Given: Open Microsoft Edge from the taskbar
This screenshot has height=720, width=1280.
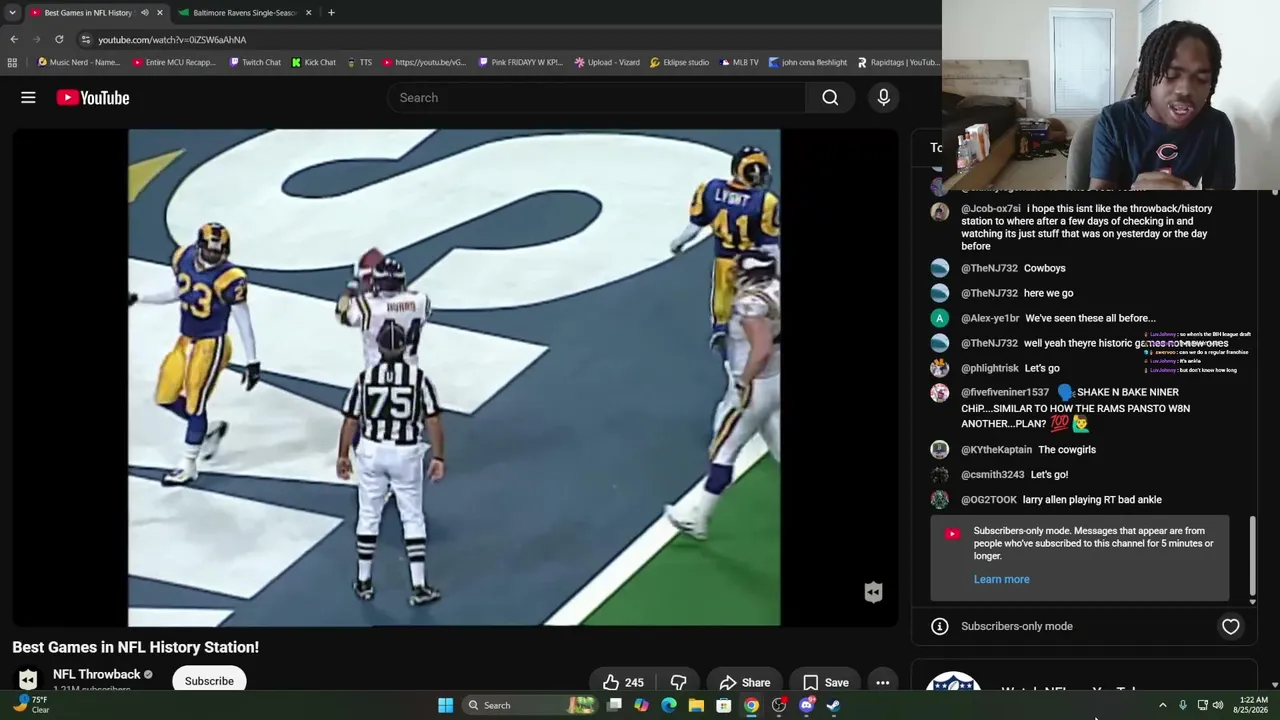Looking at the screenshot, I should [669, 705].
